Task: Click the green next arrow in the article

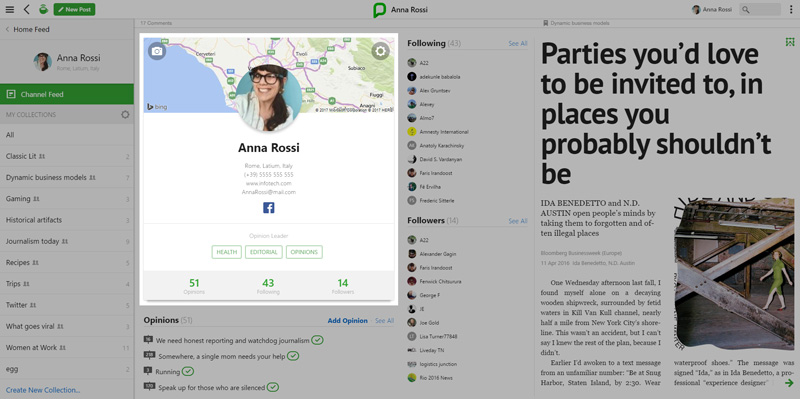Action: click(789, 383)
